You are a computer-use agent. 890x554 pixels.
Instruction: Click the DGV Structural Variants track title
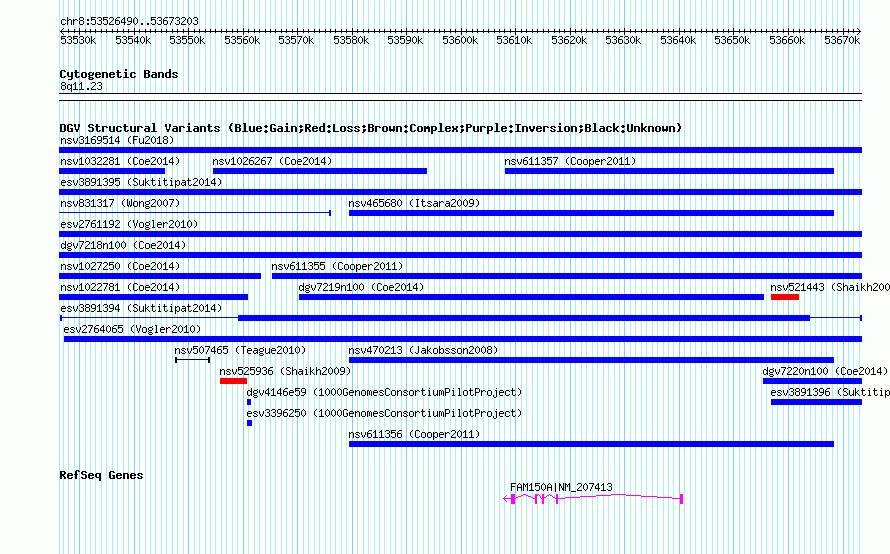[370, 128]
